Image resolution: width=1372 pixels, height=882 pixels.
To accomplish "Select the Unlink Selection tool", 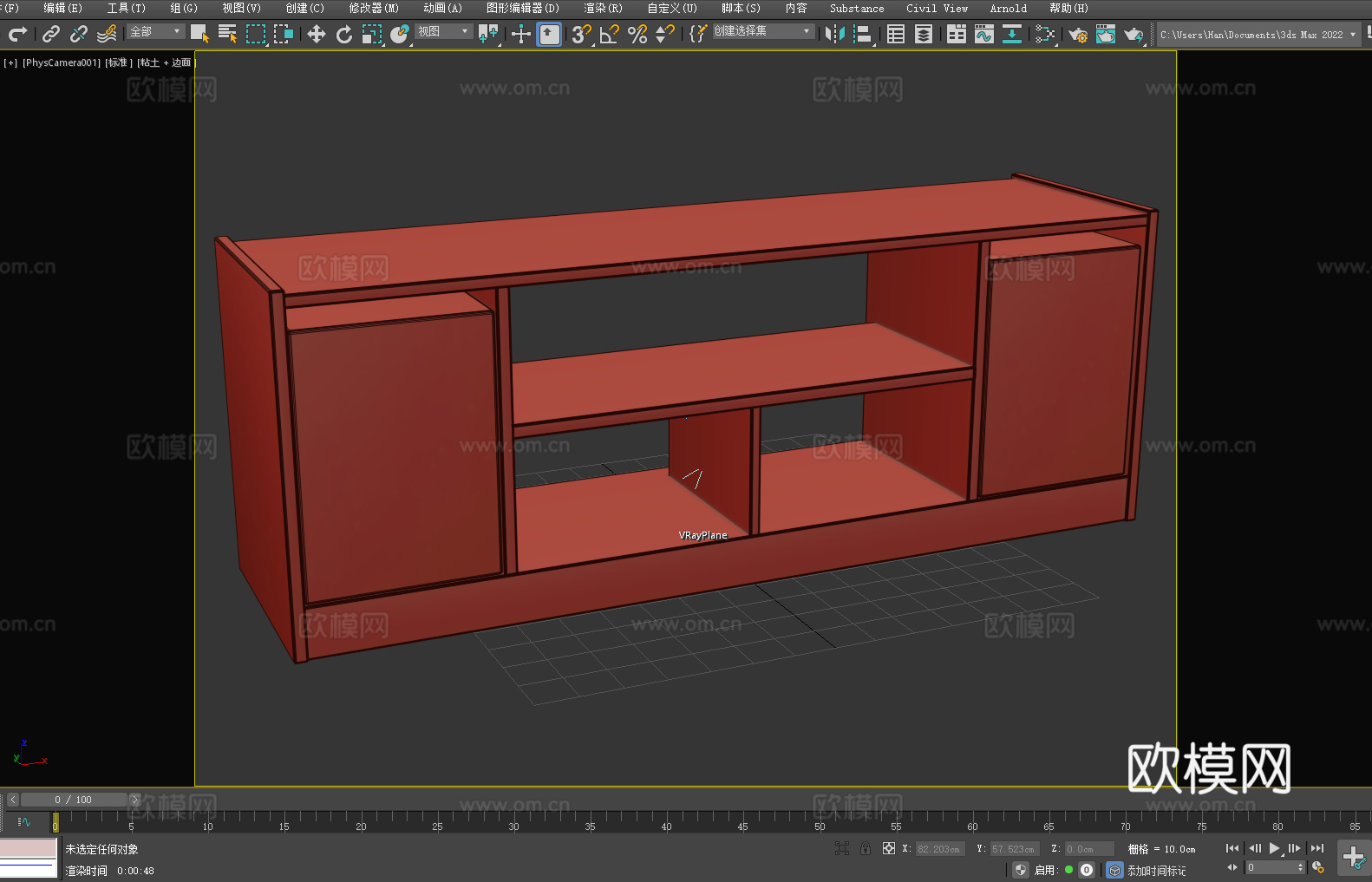I will coord(79,34).
